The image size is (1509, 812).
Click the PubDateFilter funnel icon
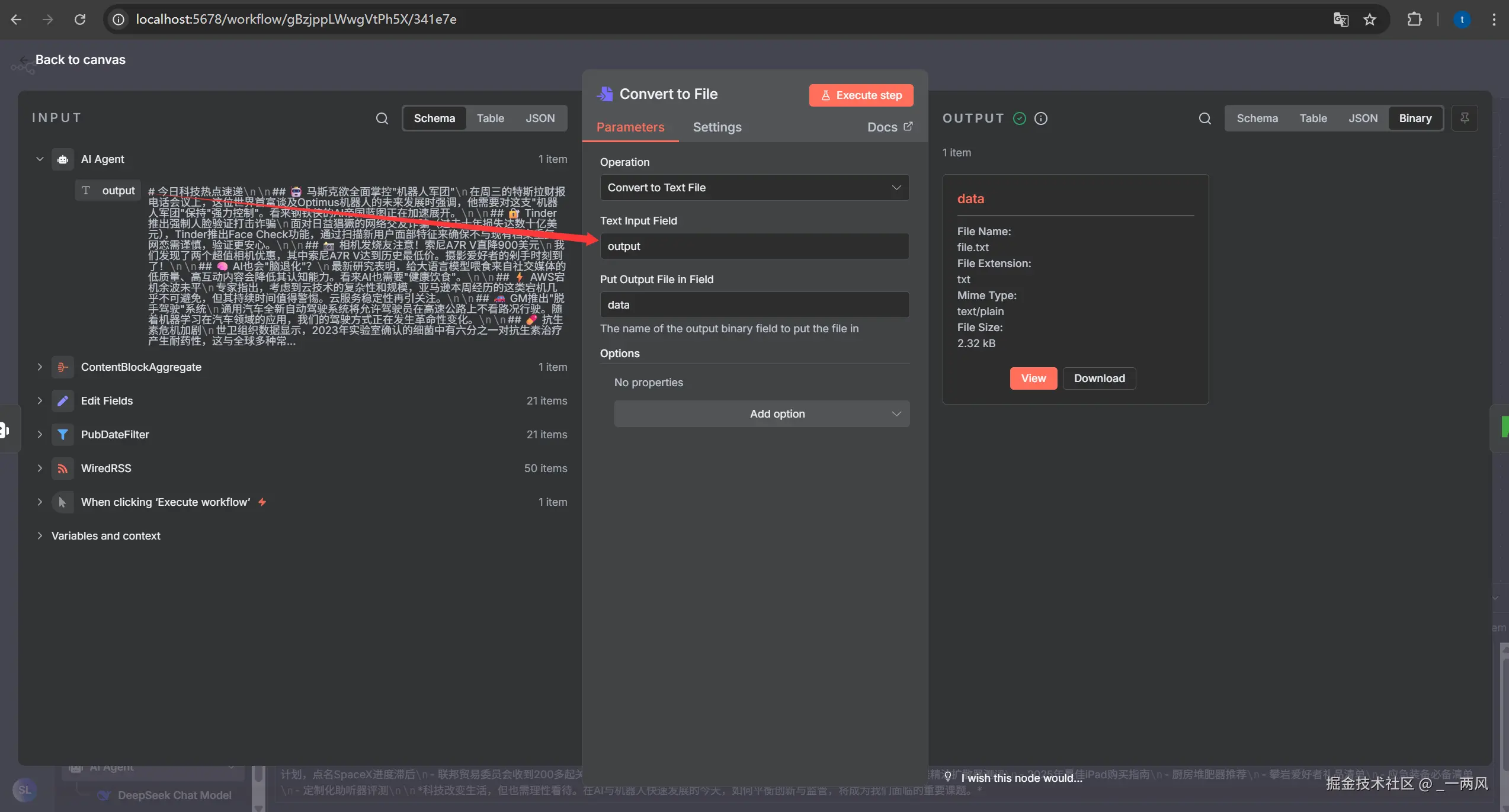[x=62, y=435]
